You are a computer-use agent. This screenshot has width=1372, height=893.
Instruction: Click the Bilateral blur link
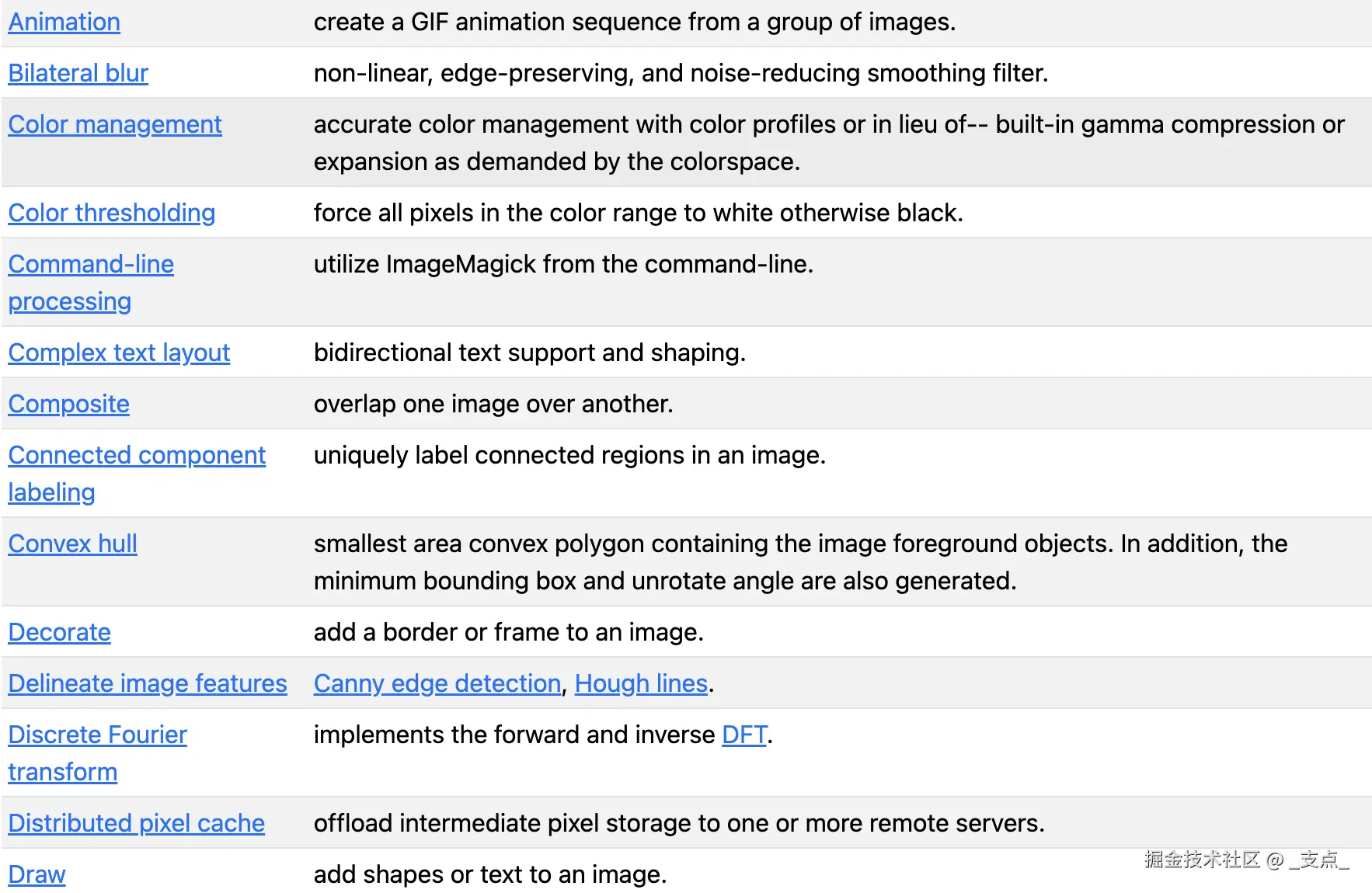78,73
